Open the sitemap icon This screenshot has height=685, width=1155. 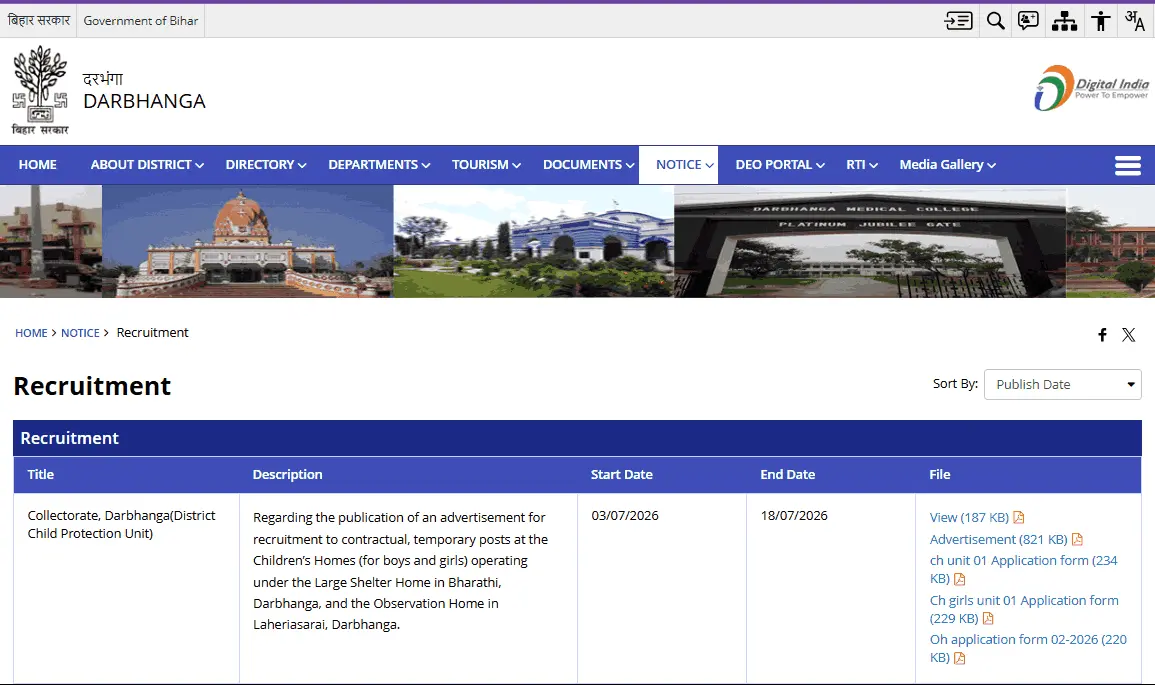(1064, 21)
